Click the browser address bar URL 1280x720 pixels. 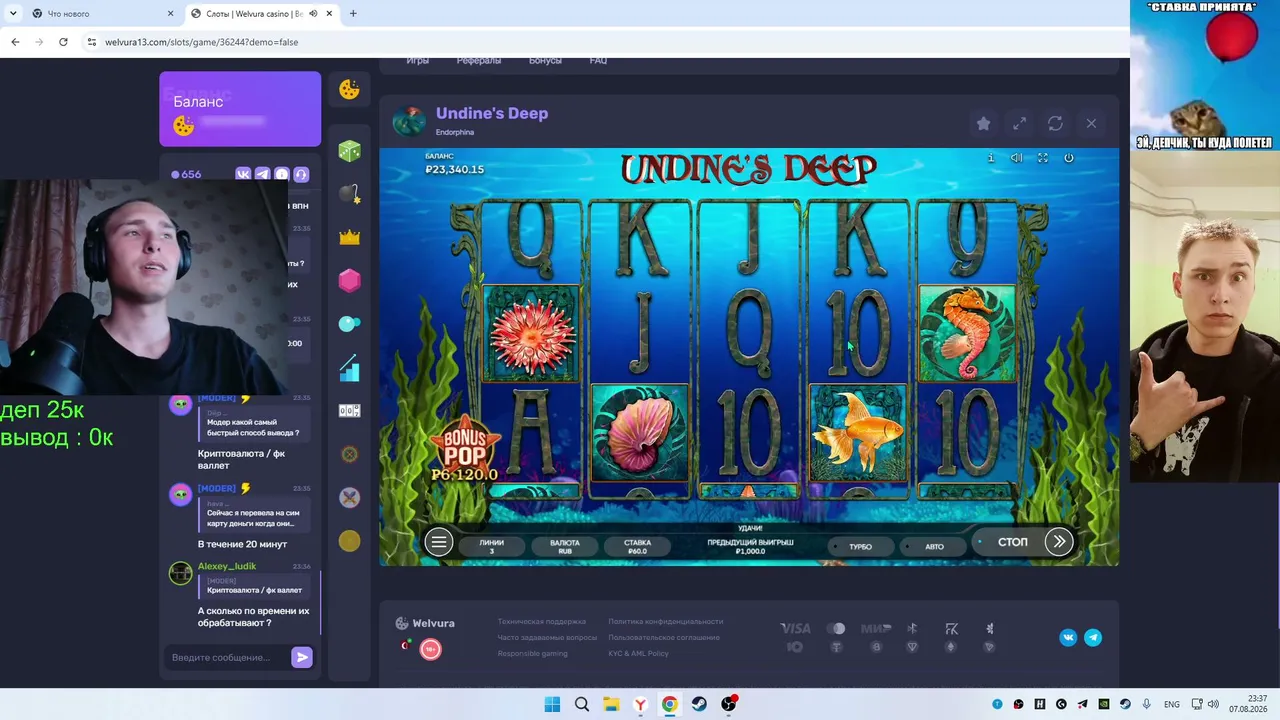(x=201, y=42)
